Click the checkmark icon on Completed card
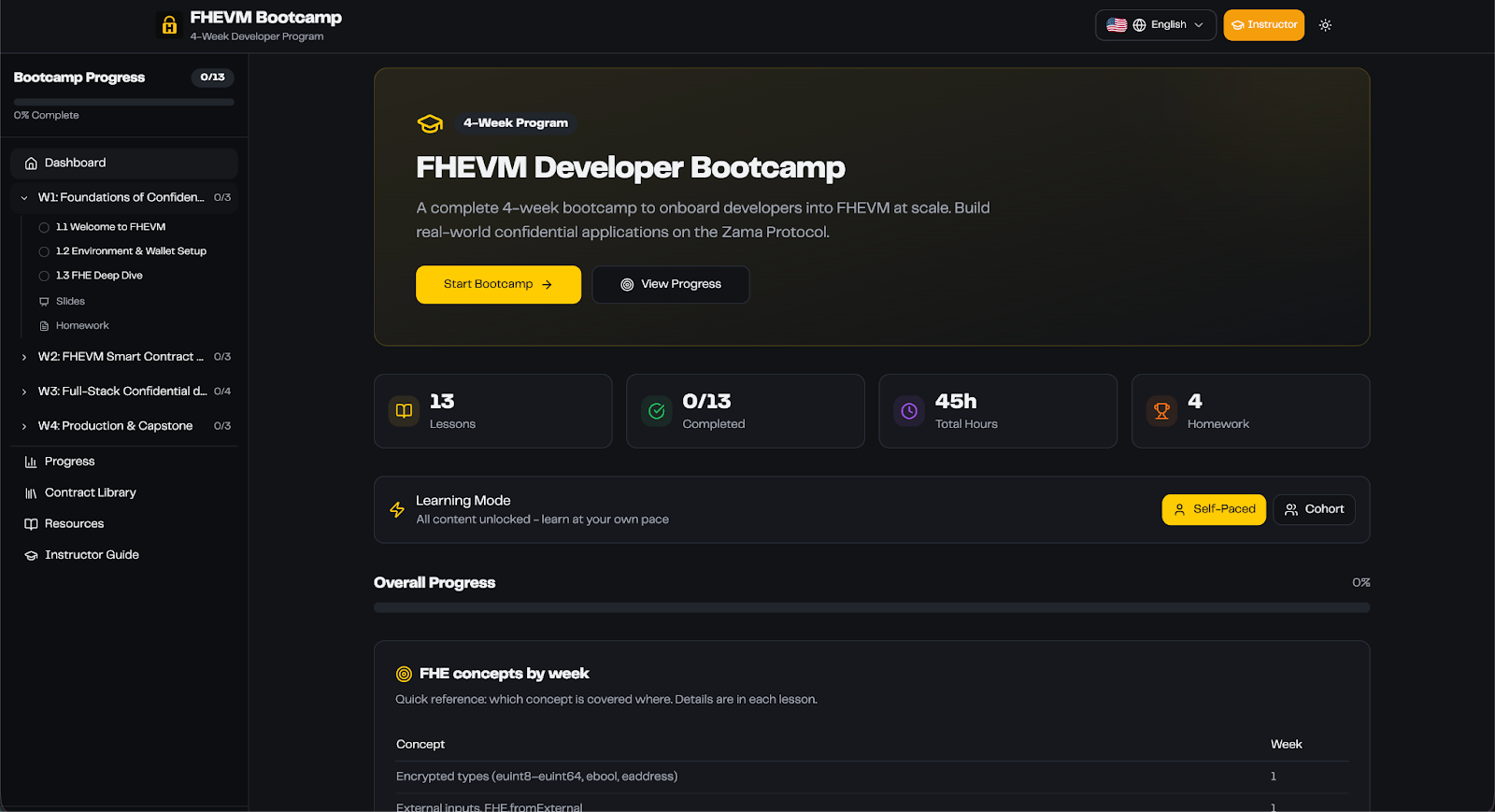The width and height of the screenshot is (1495, 812). pyautogui.click(x=657, y=411)
